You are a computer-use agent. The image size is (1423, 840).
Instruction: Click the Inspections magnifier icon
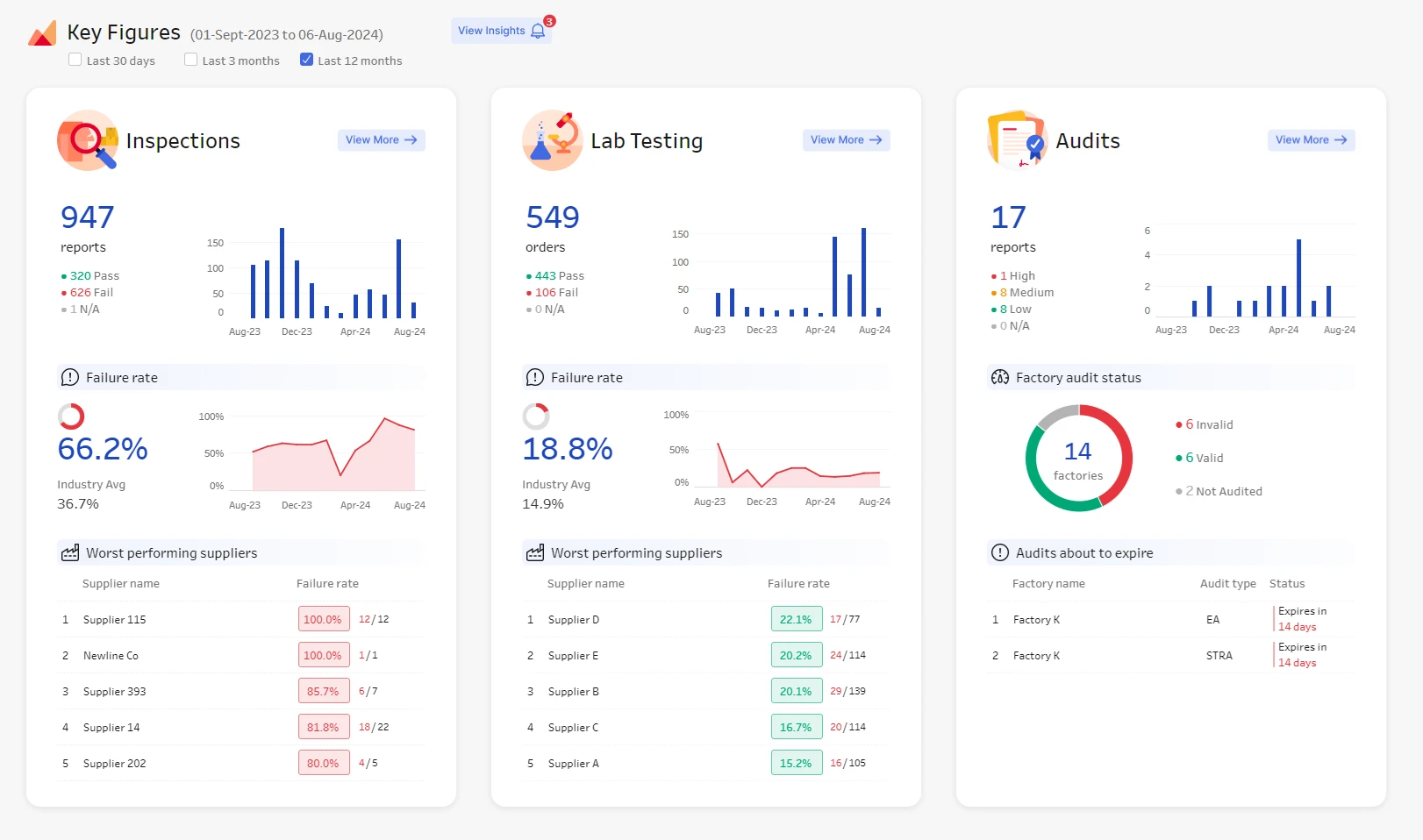pyautogui.click(x=88, y=140)
